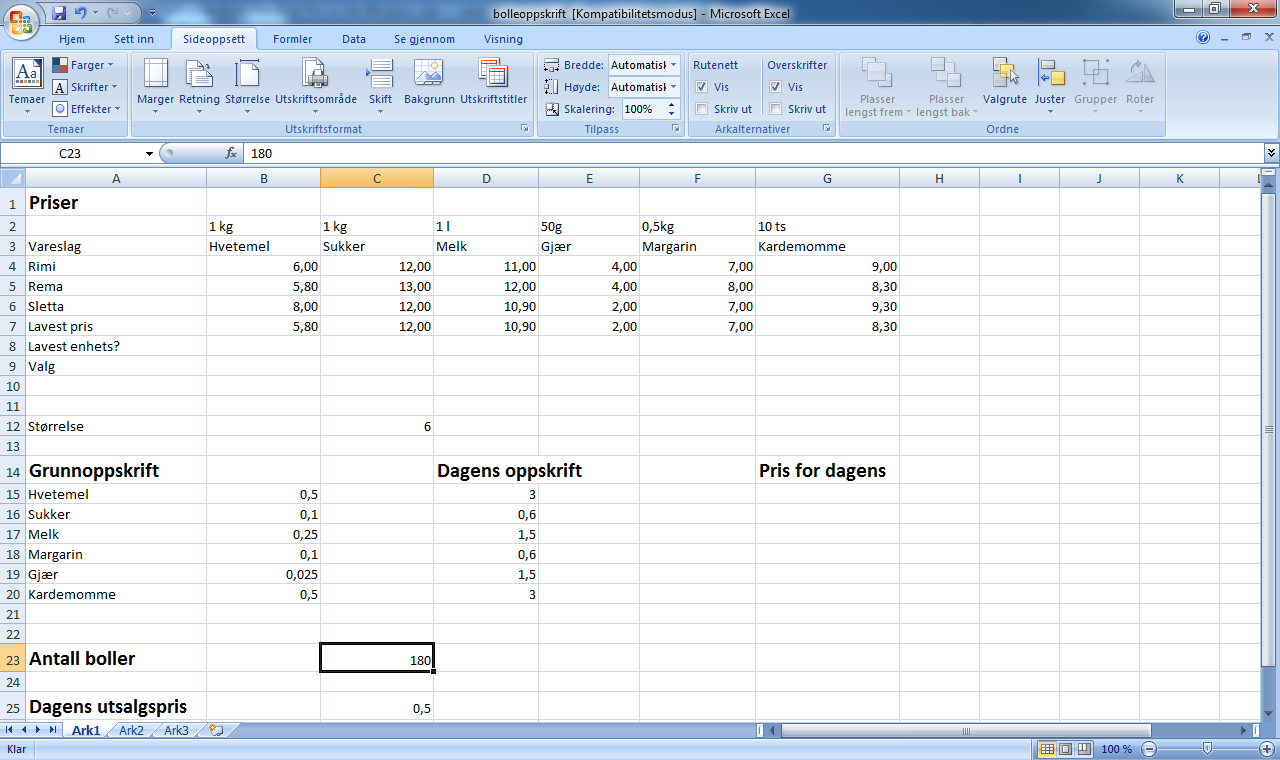Screen dimensions: 1280x760
Task: Open Excel help question mark icon
Action: click(x=1203, y=39)
